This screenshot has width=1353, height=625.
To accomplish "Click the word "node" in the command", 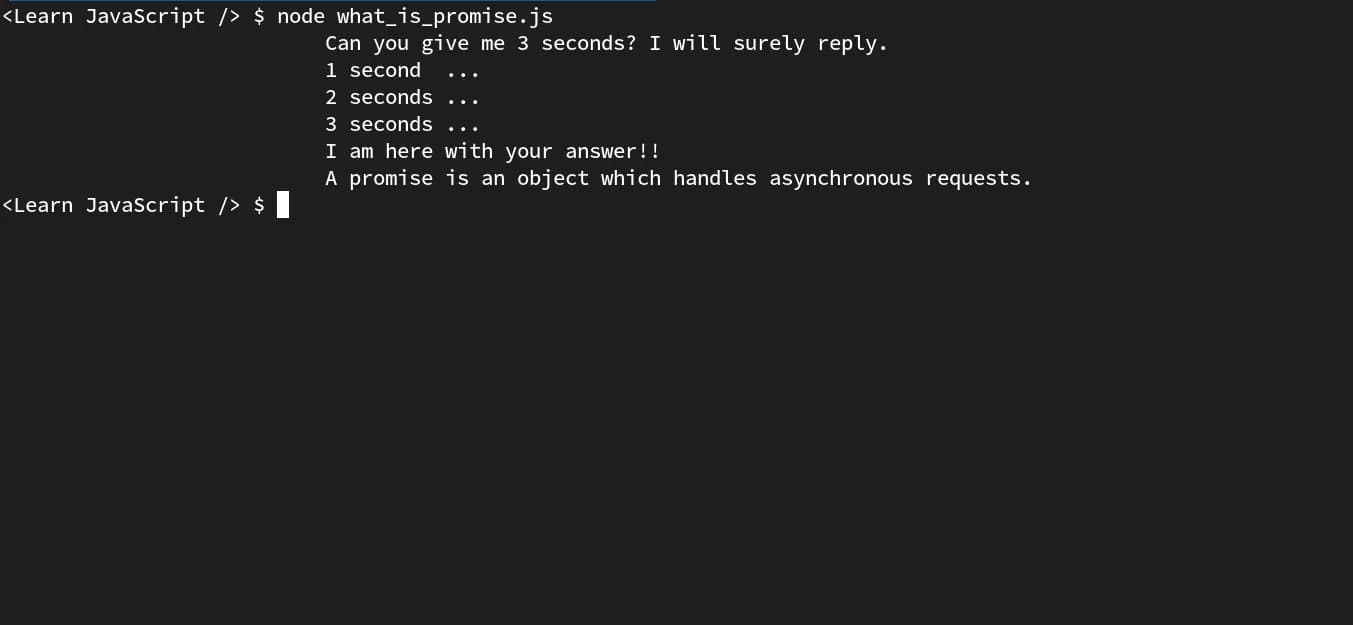I will [x=301, y=17].
